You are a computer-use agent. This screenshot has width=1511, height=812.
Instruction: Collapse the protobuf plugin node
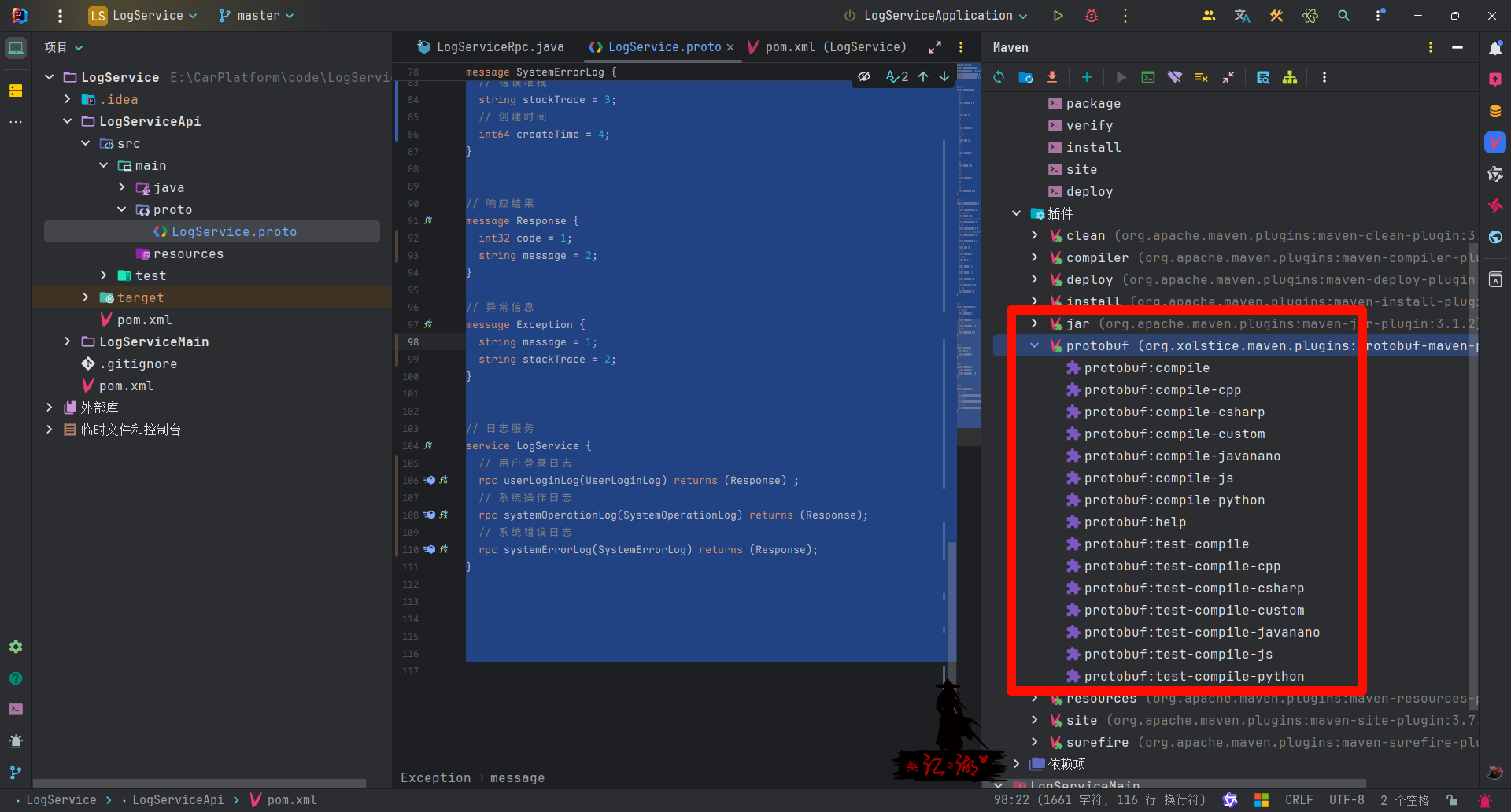pyautogui.click(x=1035, y=345)
